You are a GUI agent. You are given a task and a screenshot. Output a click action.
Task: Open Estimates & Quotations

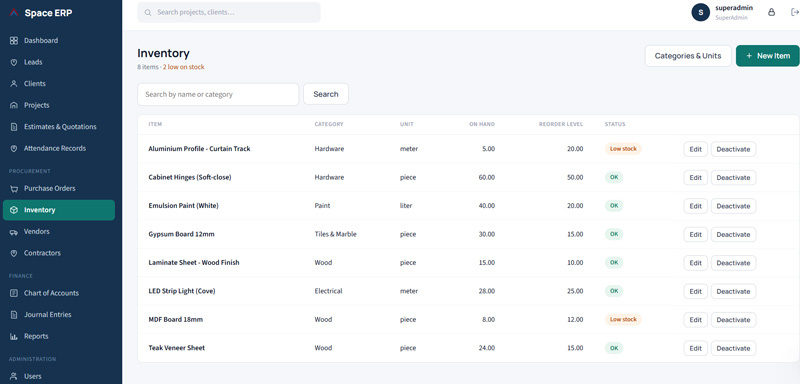click(59, 127)
